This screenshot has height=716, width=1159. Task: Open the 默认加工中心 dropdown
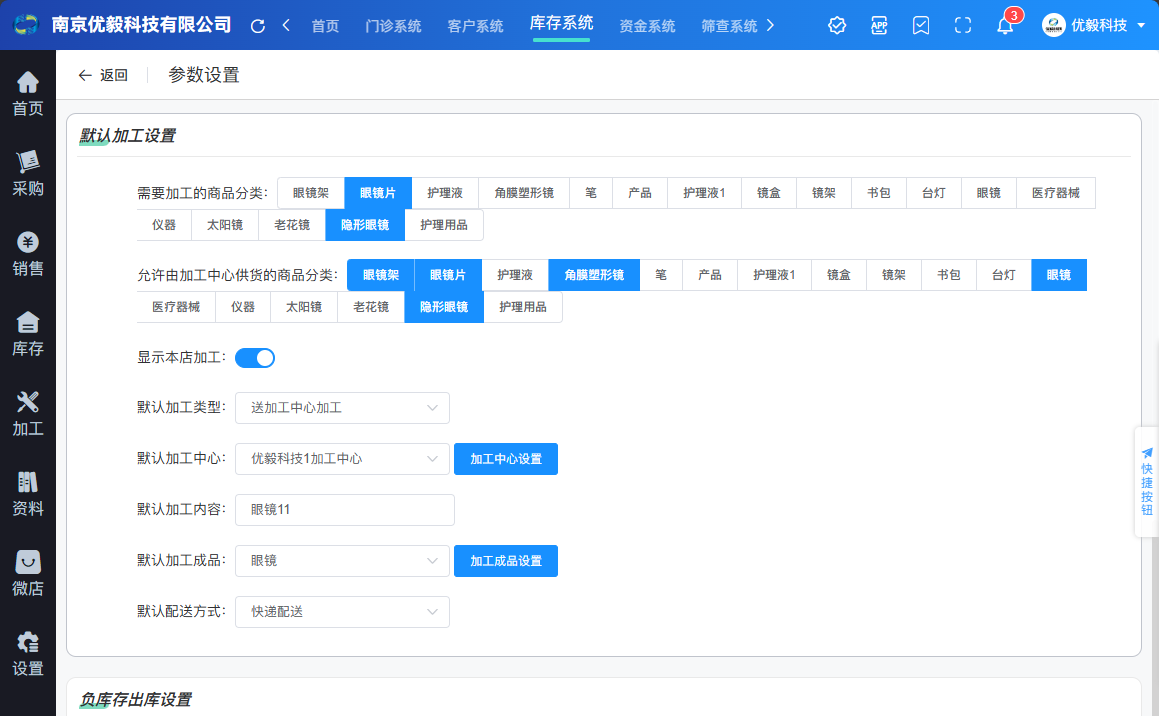pyautogui.click(x=342, y=459)
